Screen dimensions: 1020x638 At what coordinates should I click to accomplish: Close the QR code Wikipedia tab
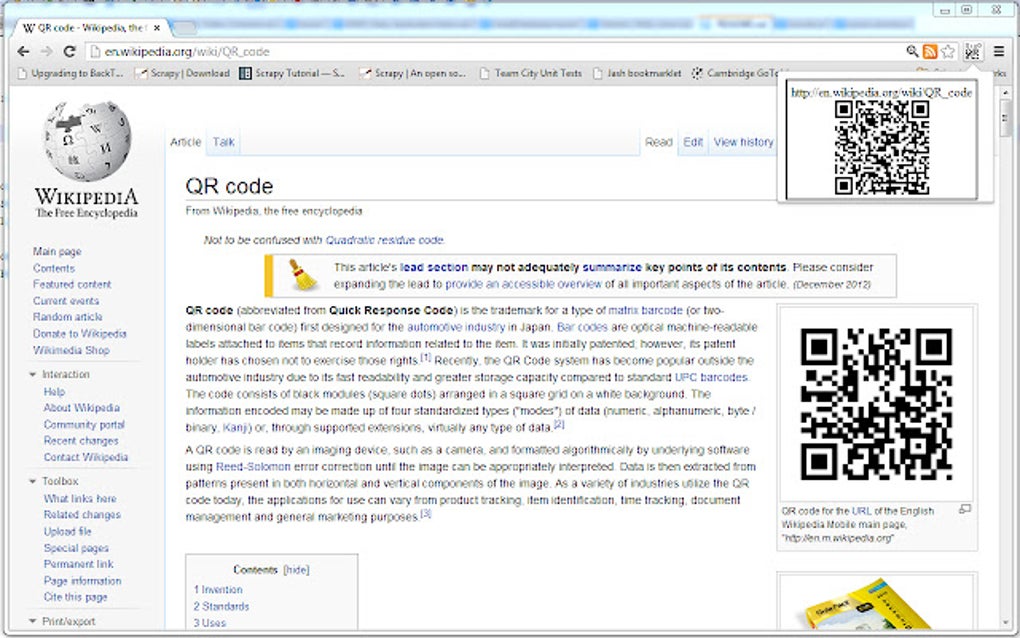coord(157,28)
